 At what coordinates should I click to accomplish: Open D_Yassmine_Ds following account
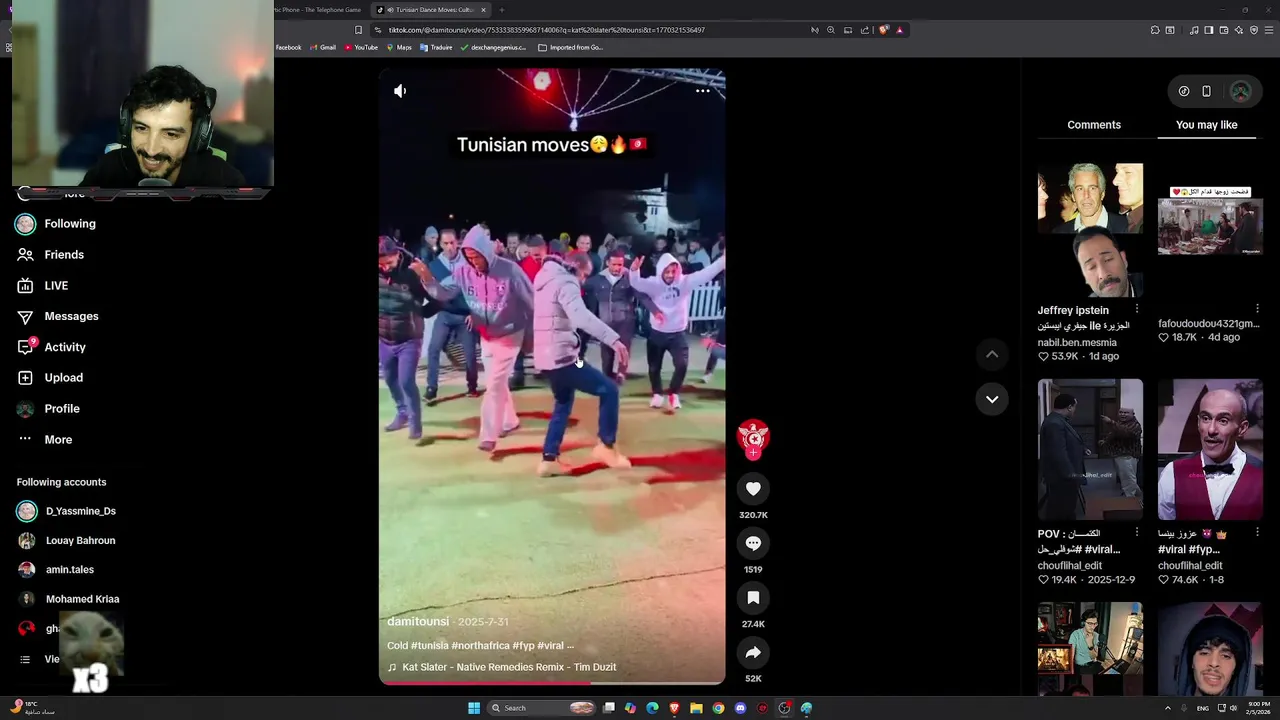(66, 511)
